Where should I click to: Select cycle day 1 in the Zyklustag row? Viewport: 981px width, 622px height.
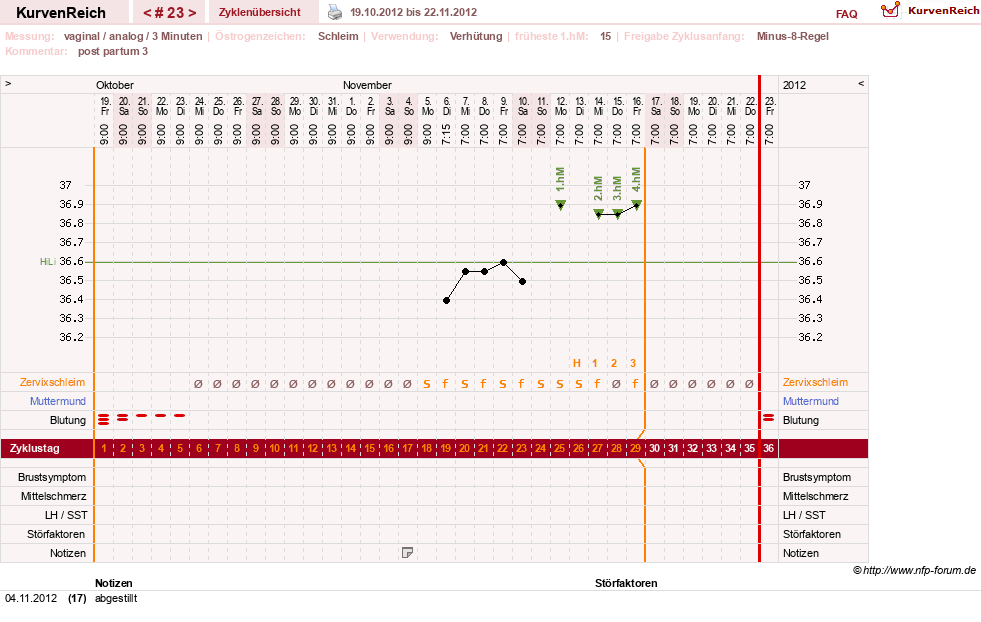coord(104,448)
